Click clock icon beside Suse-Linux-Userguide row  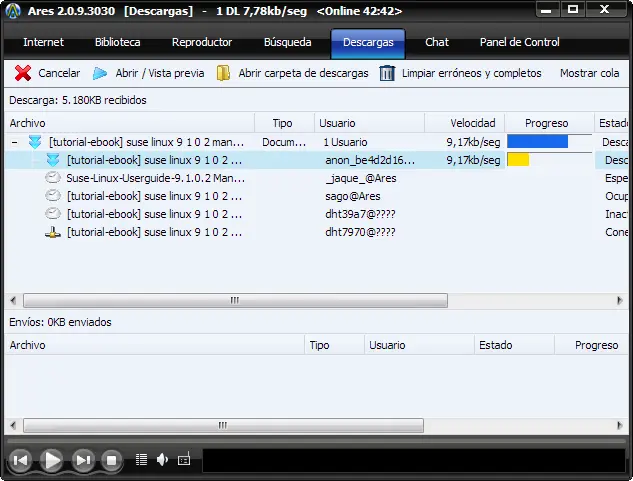click(52, 178)
